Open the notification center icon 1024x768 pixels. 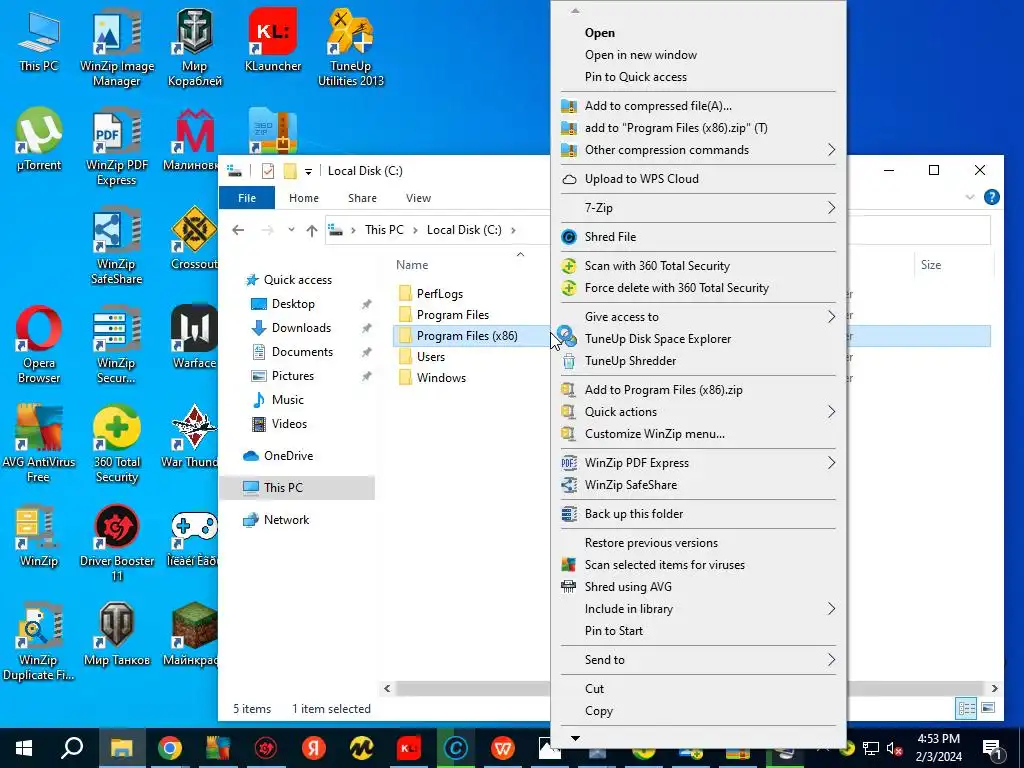992,748
